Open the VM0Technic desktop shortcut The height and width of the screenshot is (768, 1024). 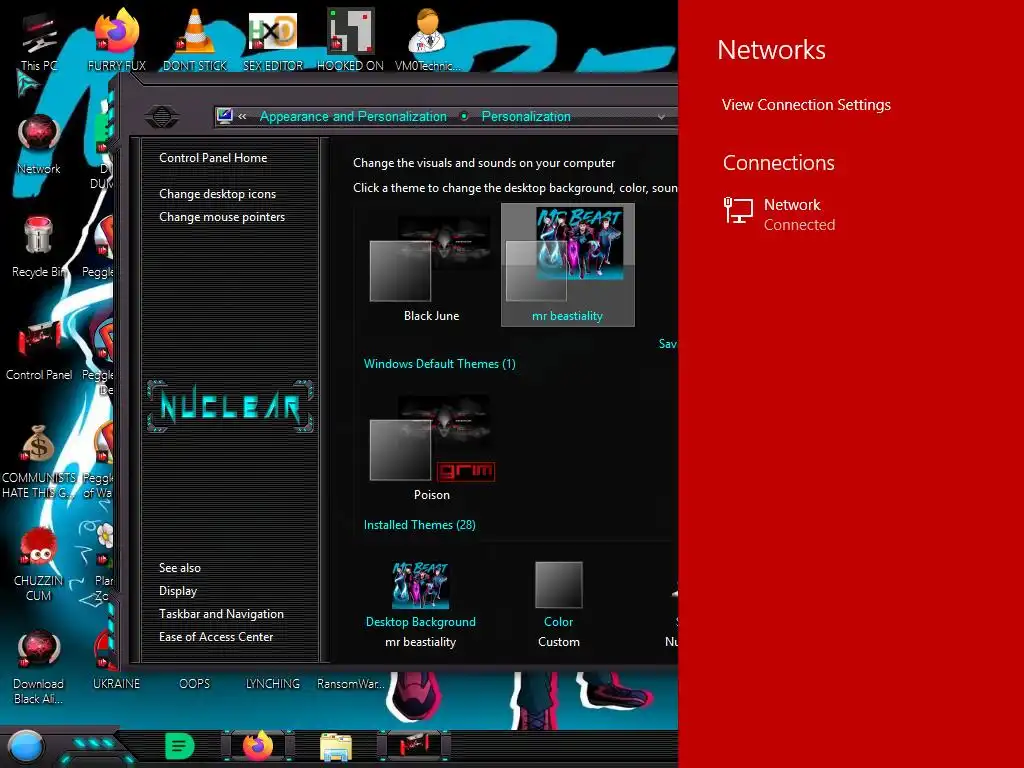(x=428, y=40)
